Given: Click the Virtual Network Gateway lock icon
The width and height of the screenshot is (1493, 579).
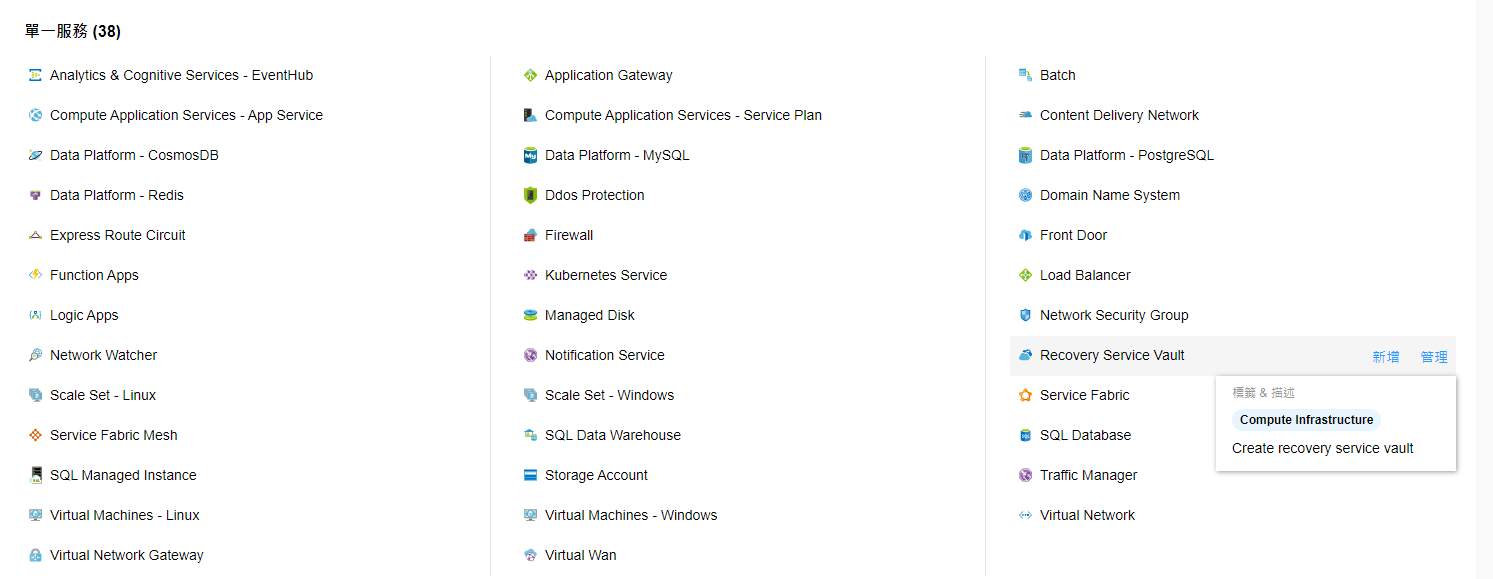Looking at the screenshot, I should coord(36,555).
